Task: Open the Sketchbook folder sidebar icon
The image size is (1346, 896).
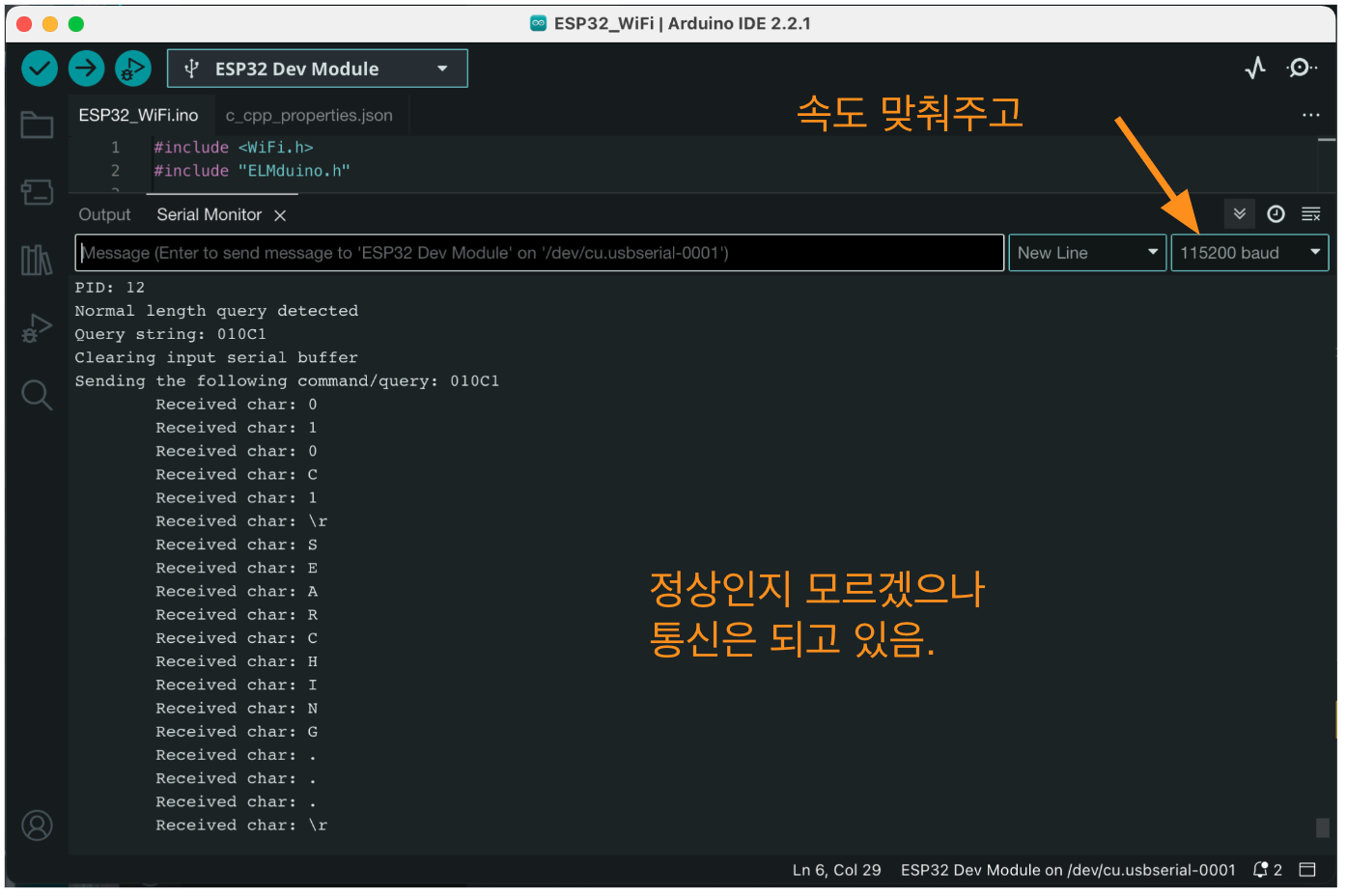Action: click(37, 125)
